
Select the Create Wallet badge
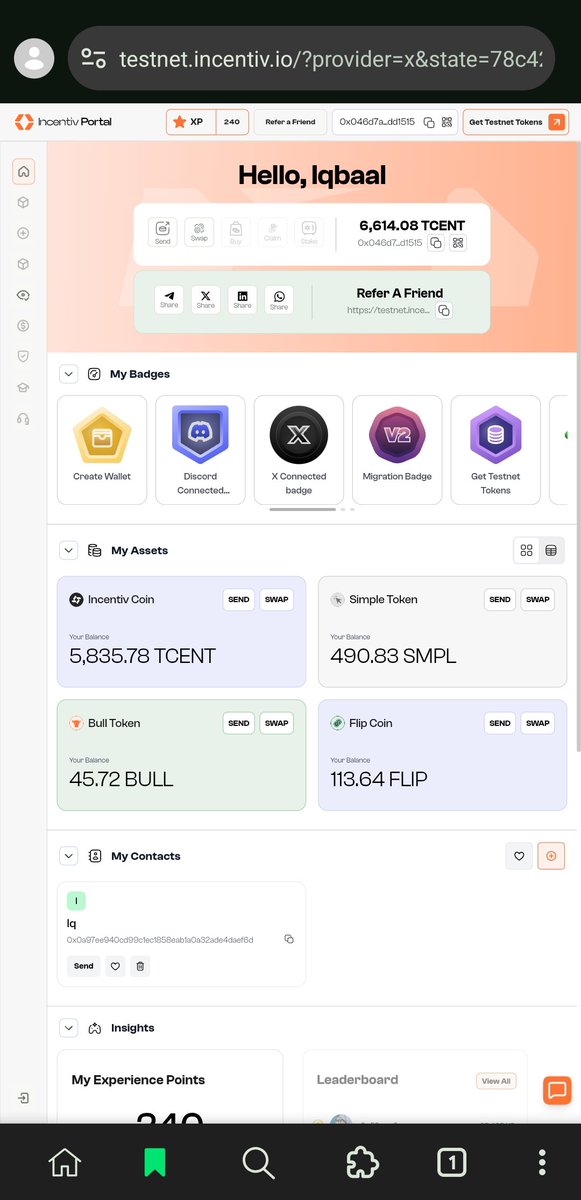[x=102, y=449]
